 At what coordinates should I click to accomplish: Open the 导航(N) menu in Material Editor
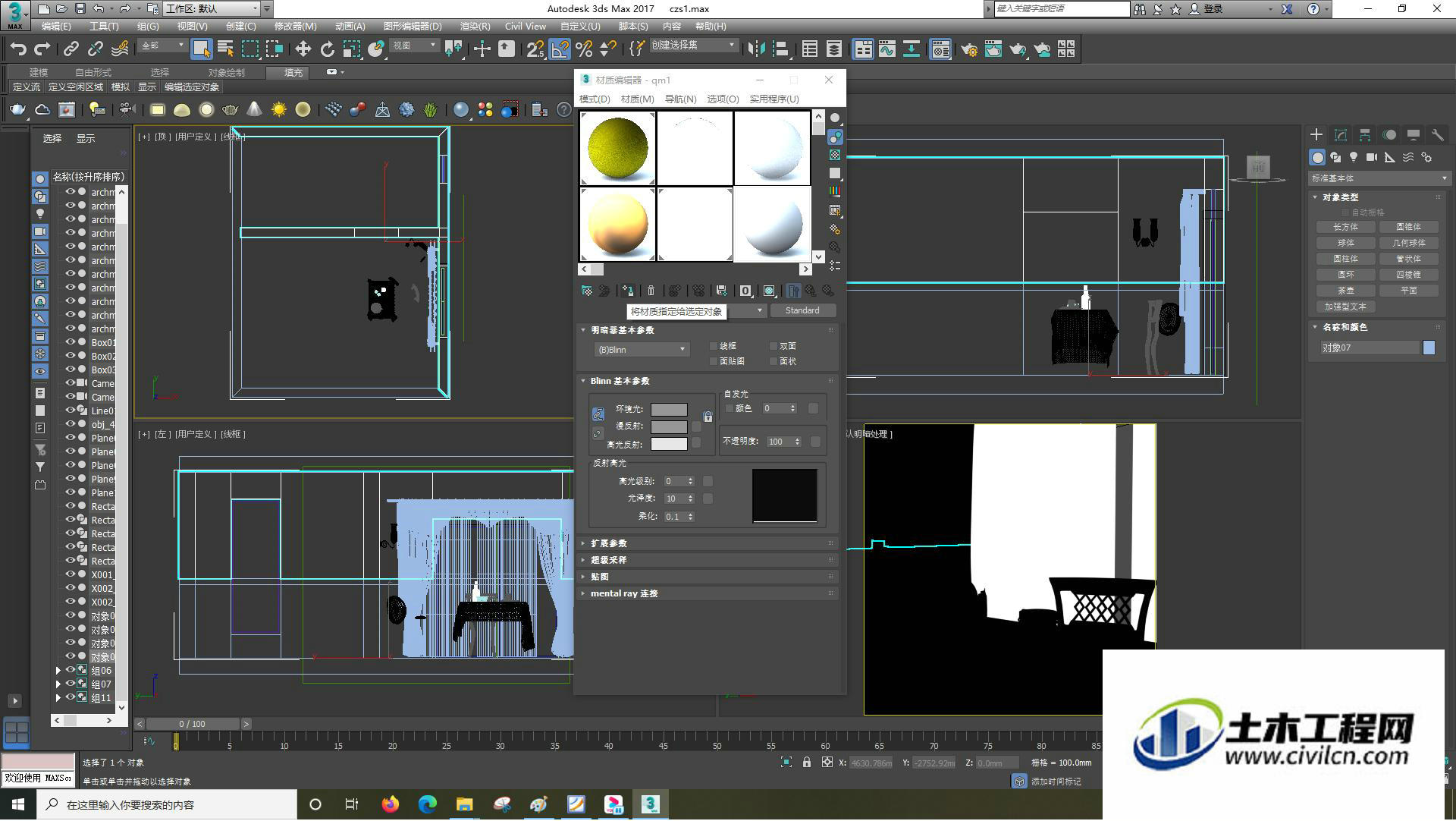[x=680, y=99]
